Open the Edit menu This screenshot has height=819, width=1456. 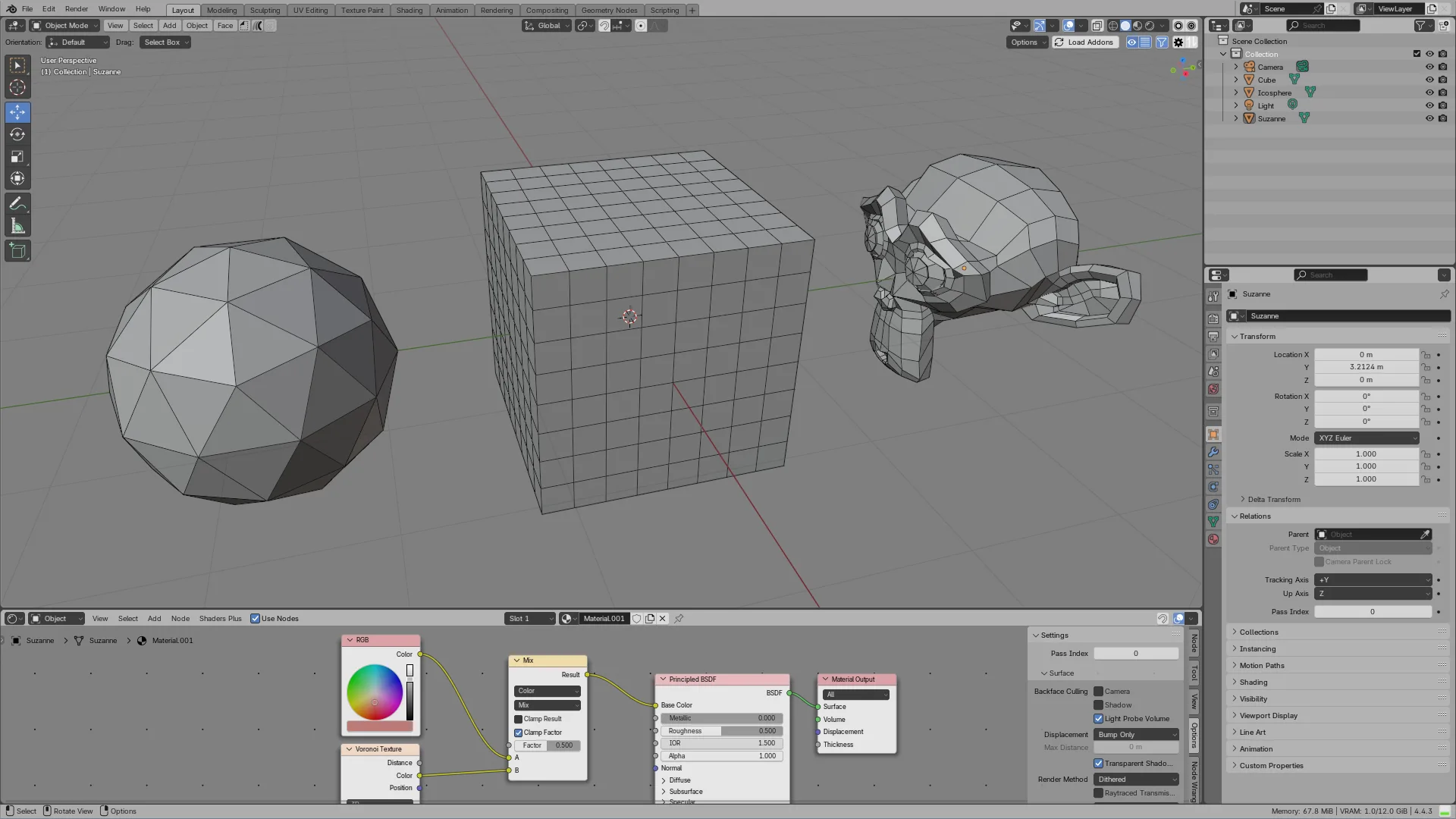point(49,9)
